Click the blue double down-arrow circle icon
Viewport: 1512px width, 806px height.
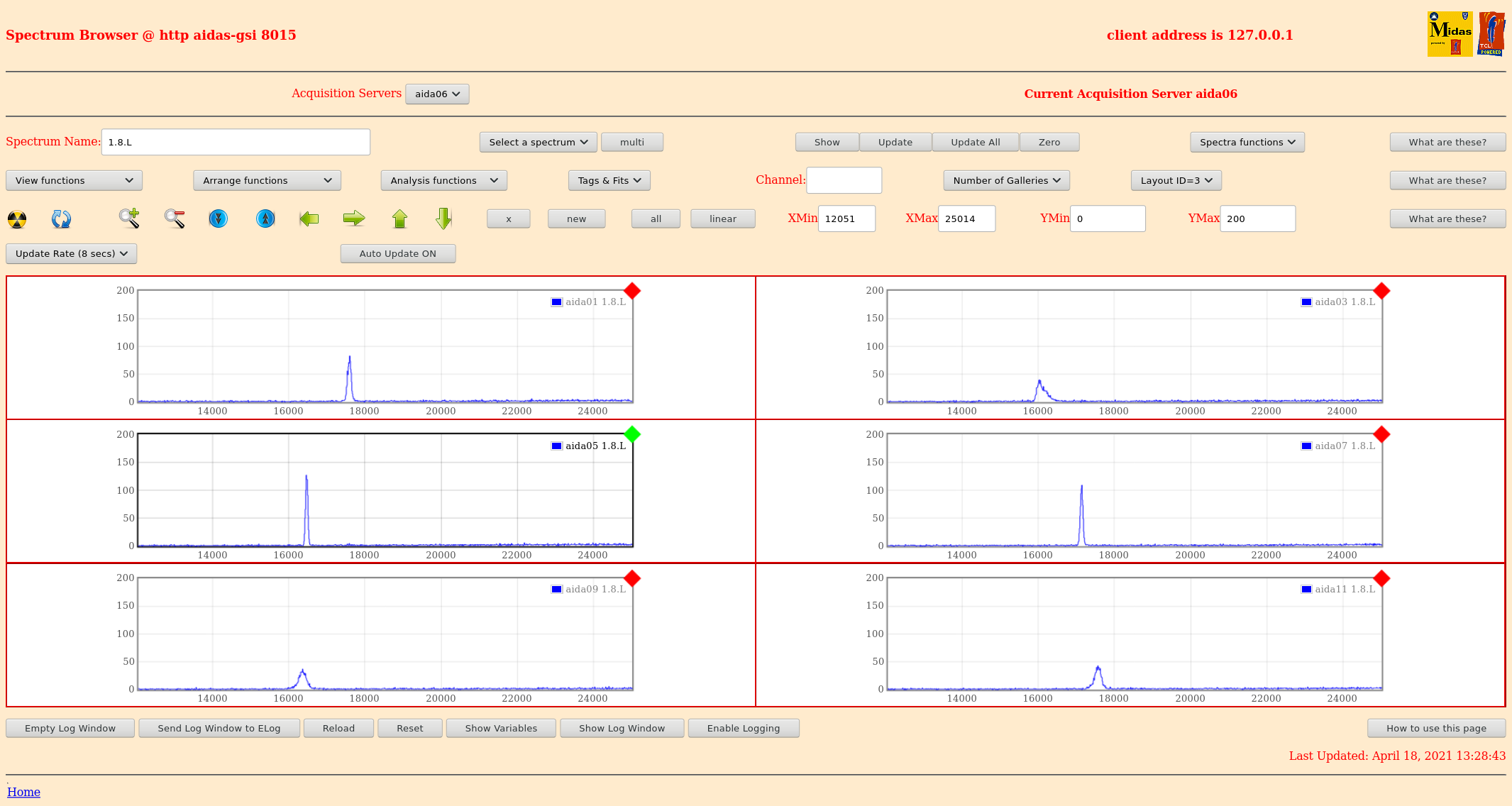219,219
